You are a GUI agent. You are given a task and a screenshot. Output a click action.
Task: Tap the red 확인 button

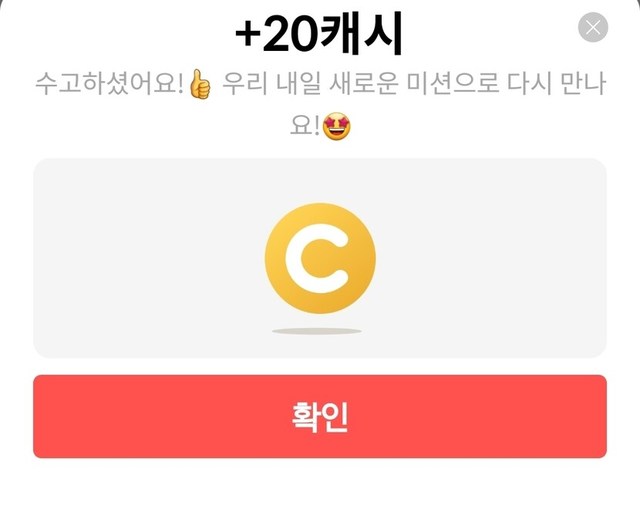click(320, 416)
